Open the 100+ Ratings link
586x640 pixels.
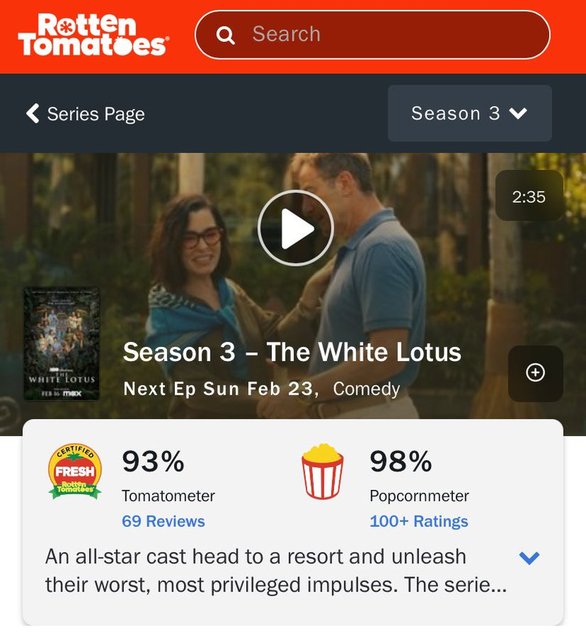(419, 521)
